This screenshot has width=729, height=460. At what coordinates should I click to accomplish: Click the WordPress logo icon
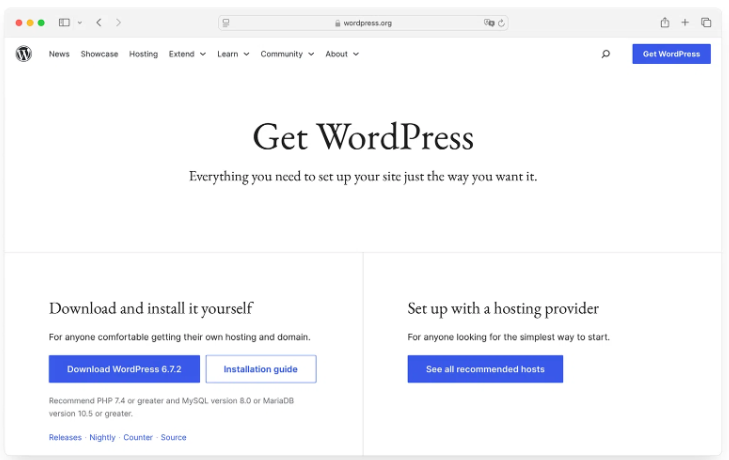click(x=24, y=54)
